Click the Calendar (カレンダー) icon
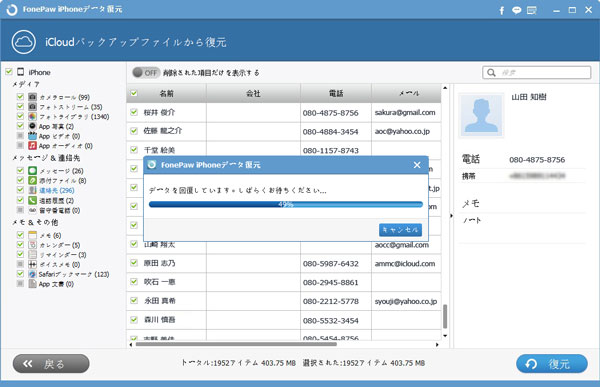Image resolution: width=600 pixels, height=387 pixels. [x=33, y=245]
